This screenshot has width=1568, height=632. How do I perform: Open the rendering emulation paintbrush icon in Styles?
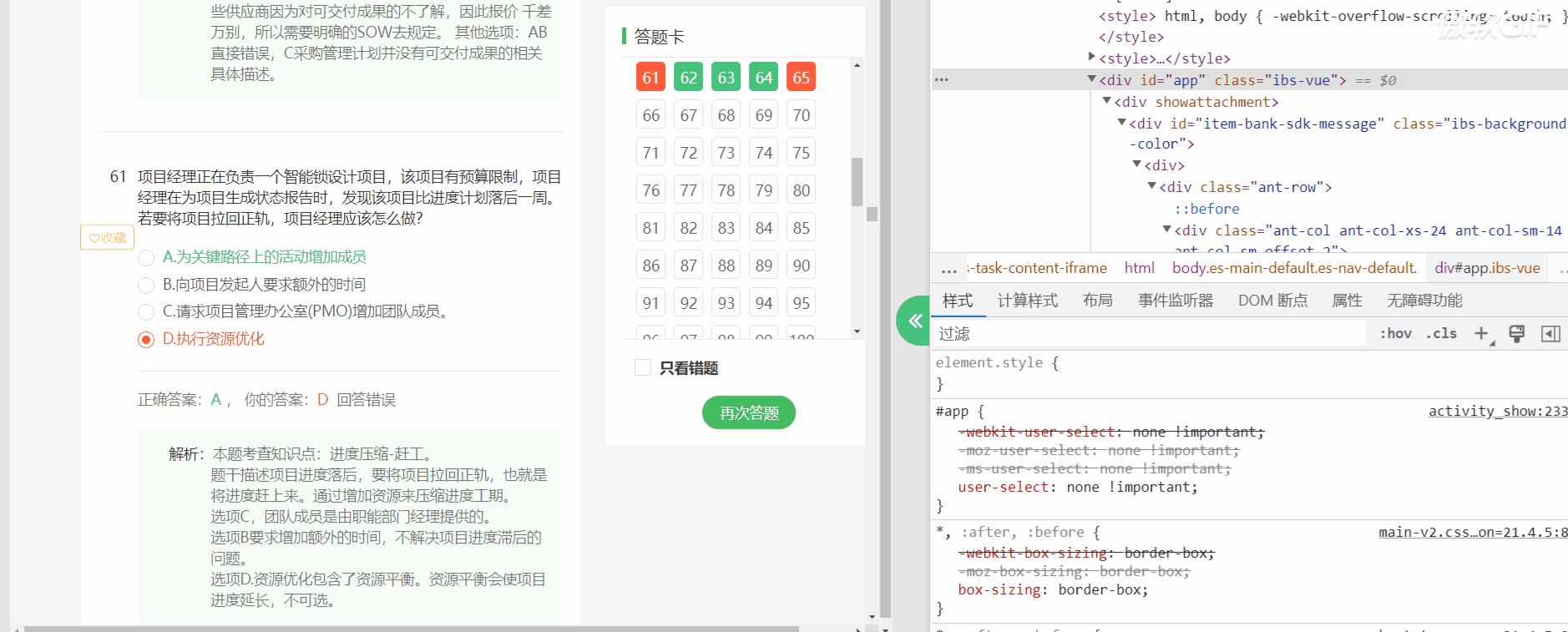pos(1517,334)
